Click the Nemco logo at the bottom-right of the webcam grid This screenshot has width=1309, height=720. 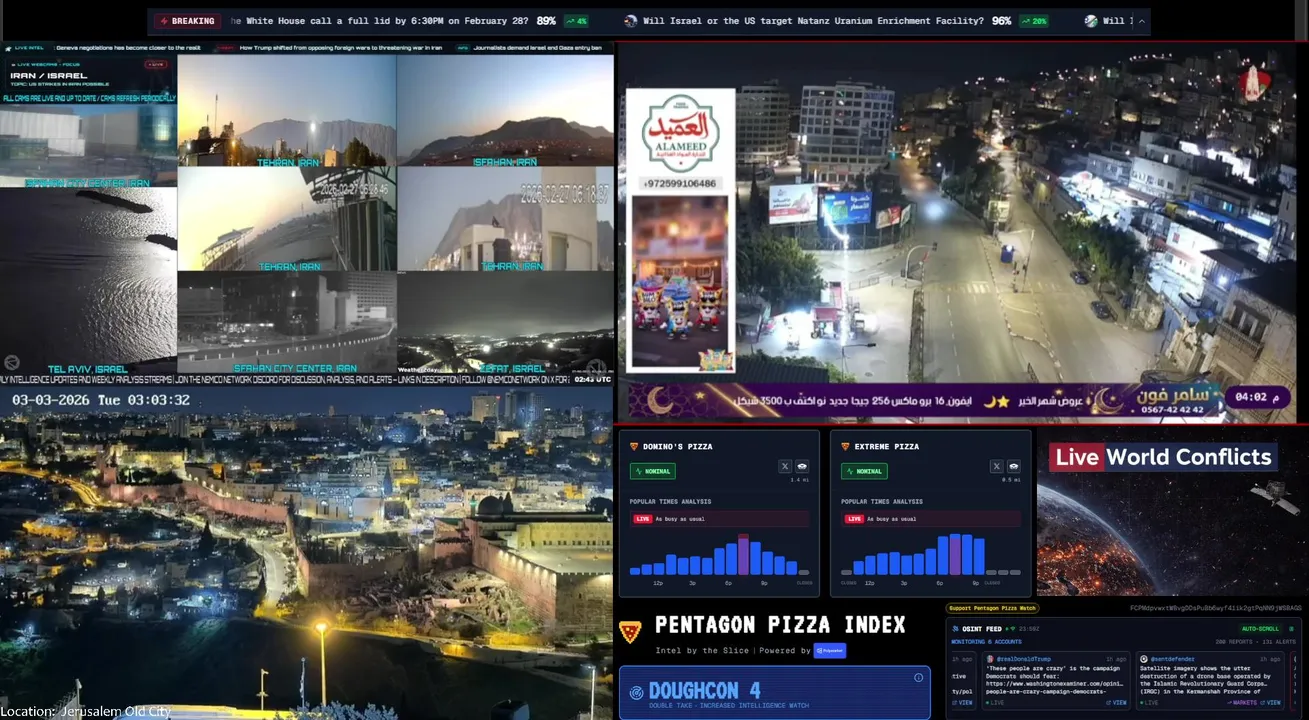pyautogui.click(x=597, y=366)
